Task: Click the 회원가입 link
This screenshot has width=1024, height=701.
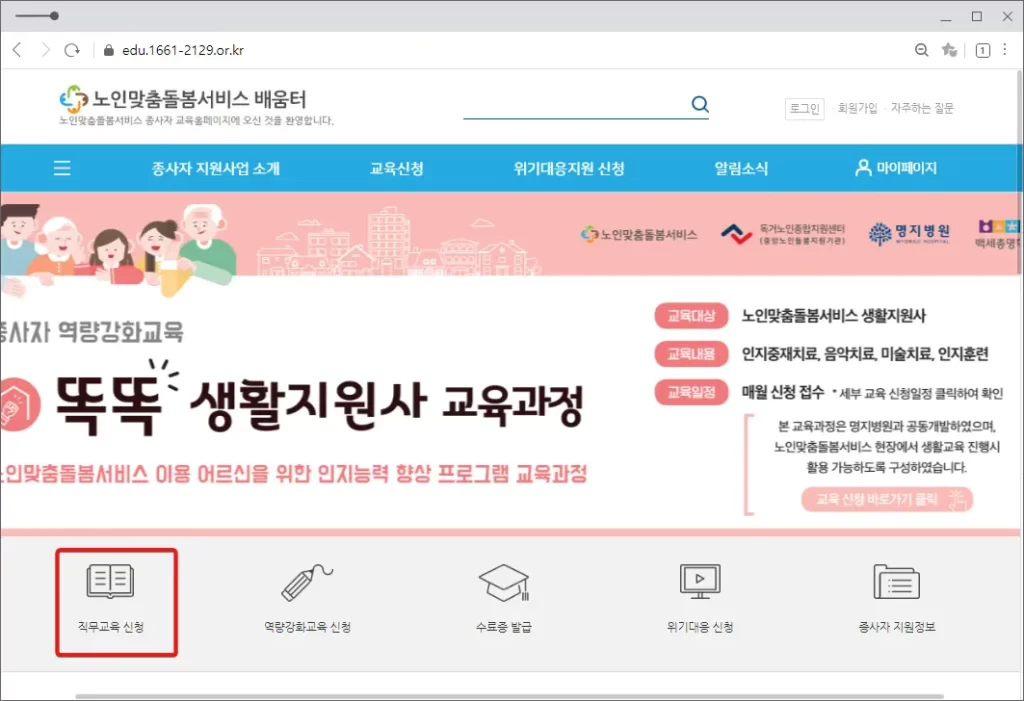Action: click(x=857, y=108)
